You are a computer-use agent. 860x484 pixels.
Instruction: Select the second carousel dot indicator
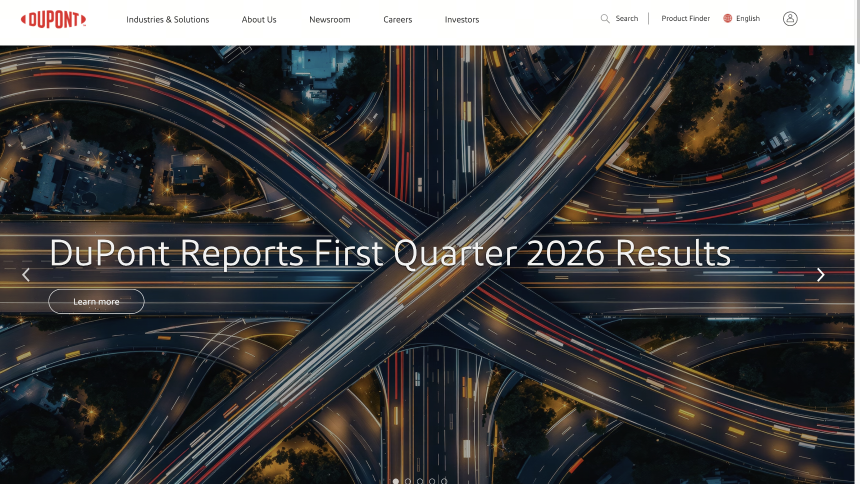[x=408, y=481]
